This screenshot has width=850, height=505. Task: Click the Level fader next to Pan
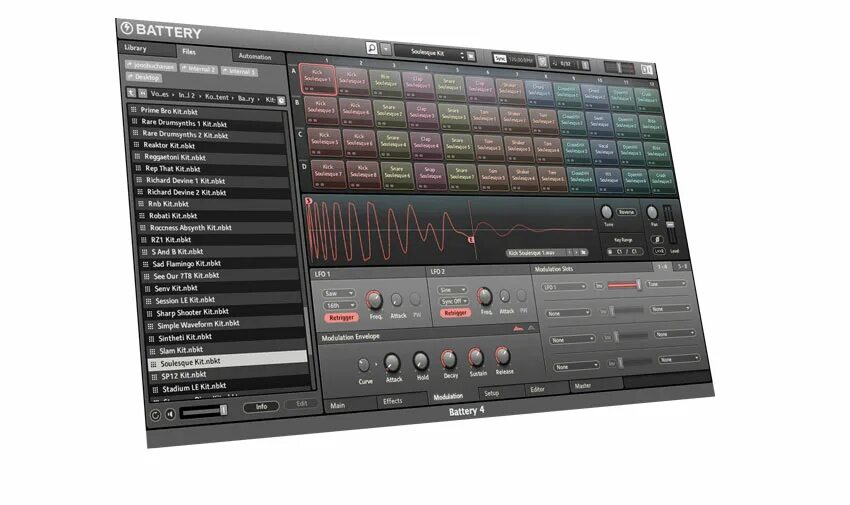669,224
